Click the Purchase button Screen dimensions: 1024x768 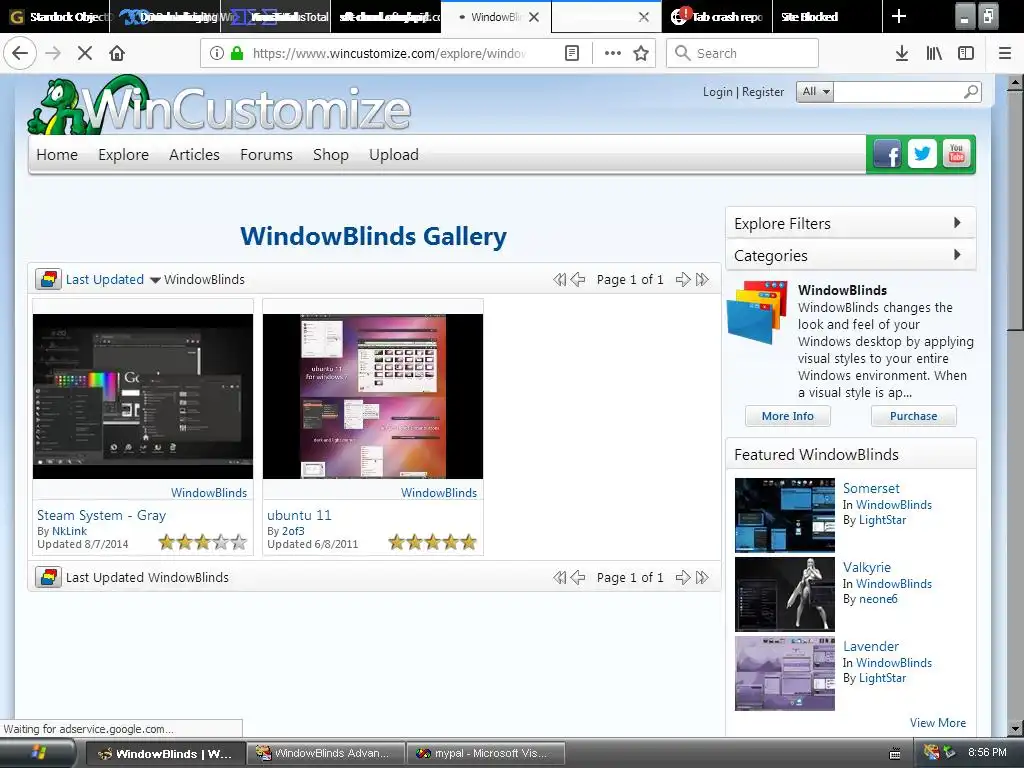914,416
